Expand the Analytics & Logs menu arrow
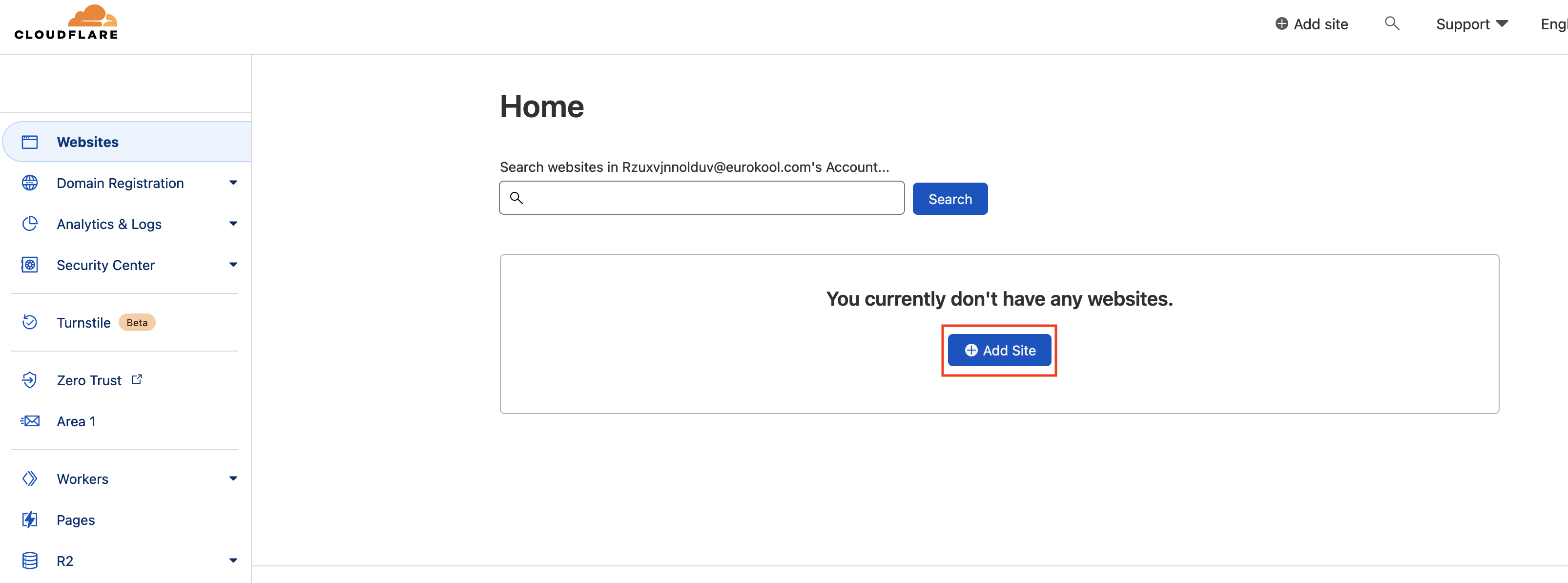The height and width of the screenshot is (583, 1568). coord(233,224)
